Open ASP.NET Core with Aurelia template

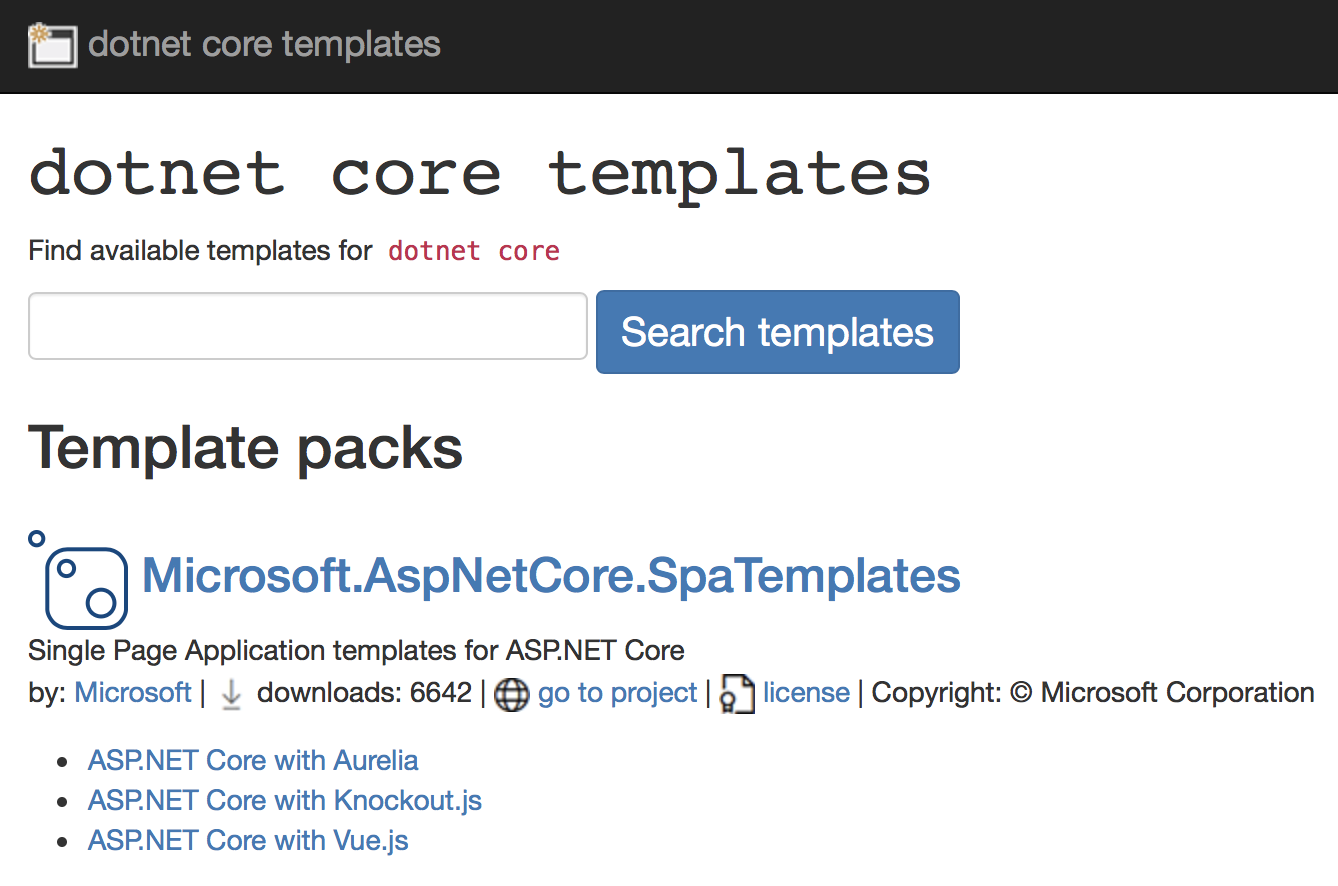coord(253,760)
